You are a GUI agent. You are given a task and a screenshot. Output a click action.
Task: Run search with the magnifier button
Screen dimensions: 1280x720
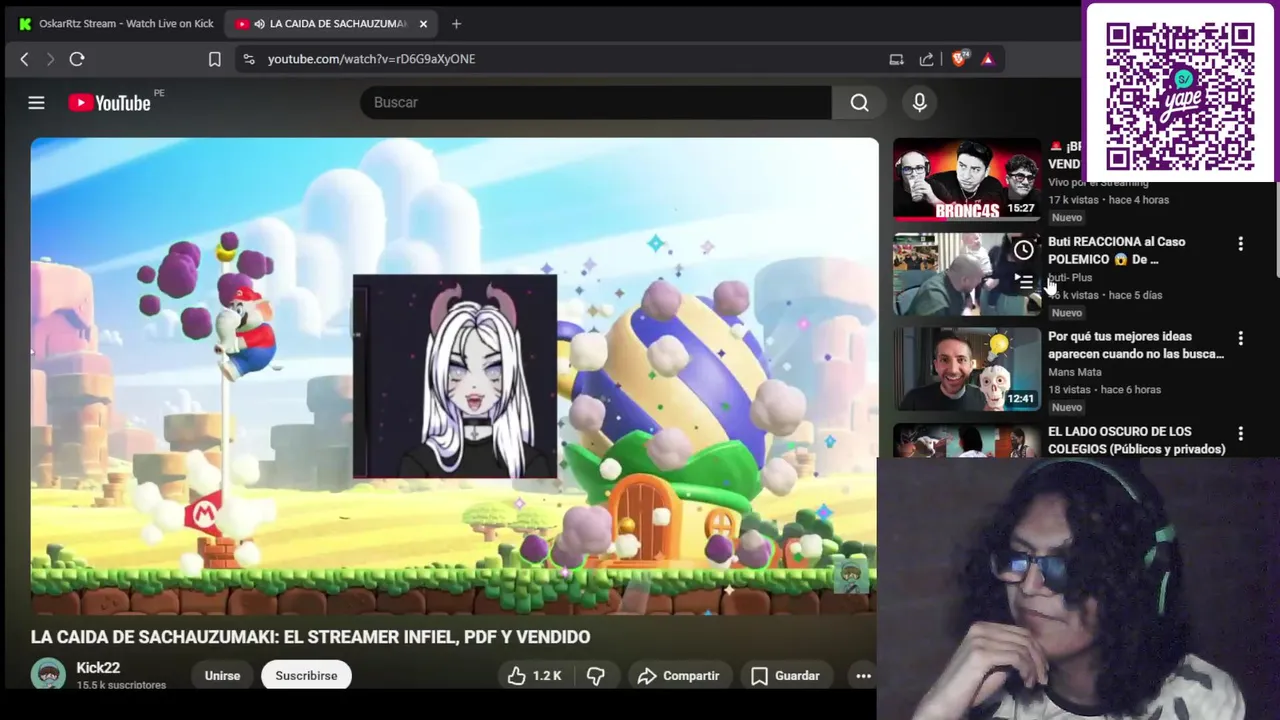pos(860,102)
